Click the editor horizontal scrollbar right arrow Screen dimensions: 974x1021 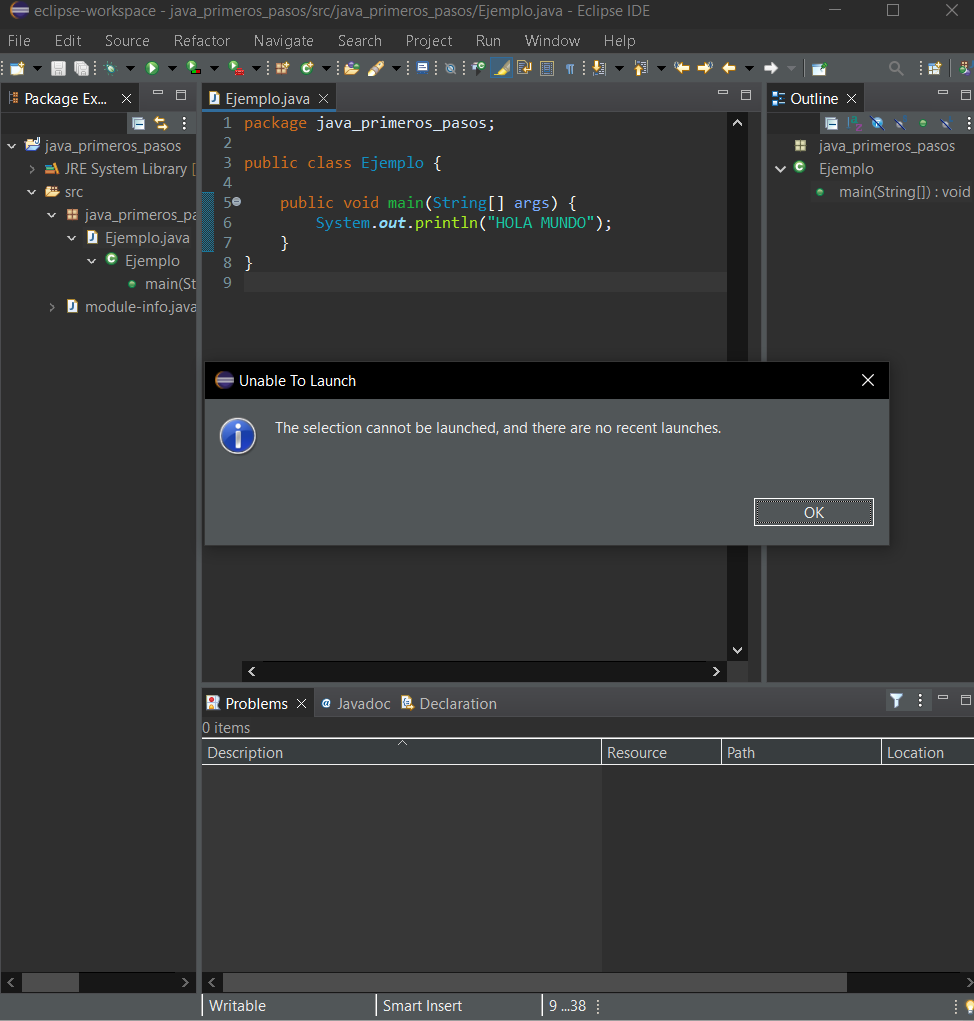pyautogui.click(x=716, y=671)
